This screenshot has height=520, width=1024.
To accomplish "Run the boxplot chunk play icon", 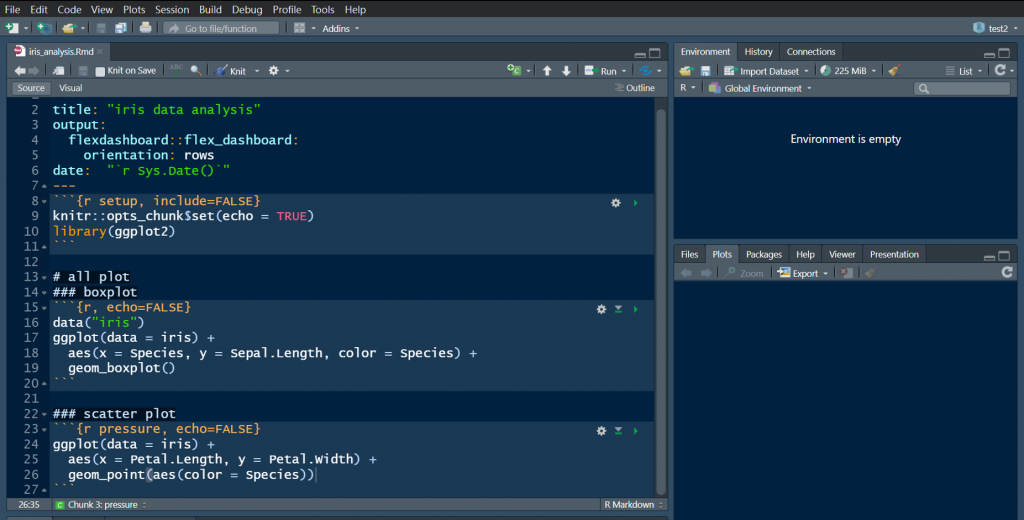I will click(x=635, y=310).
